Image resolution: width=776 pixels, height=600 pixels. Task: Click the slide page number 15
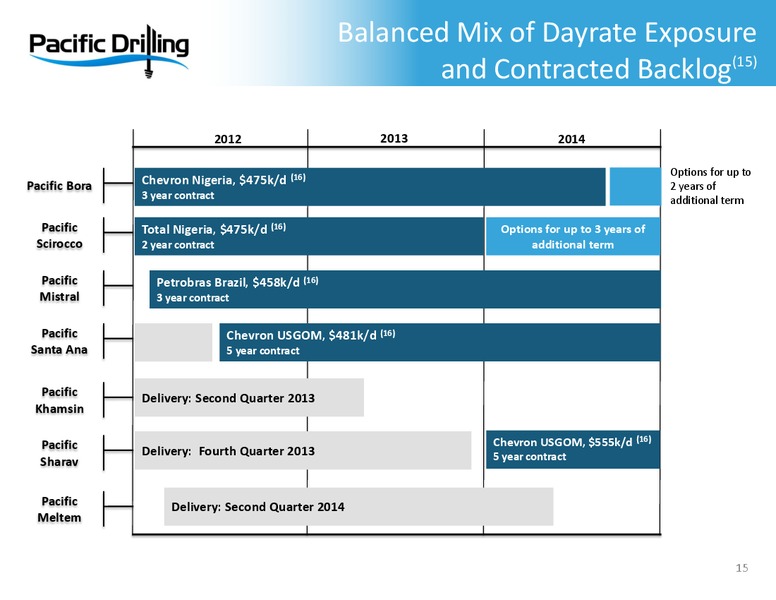[x=741, y=568]
